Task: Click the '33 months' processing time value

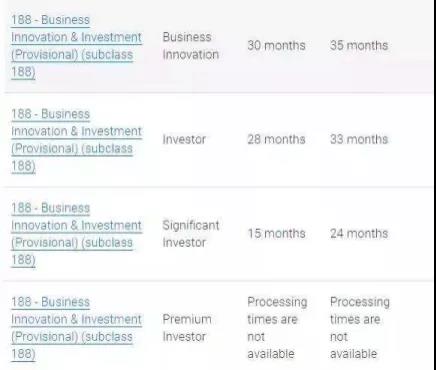Action: click(x=359, y=140)
